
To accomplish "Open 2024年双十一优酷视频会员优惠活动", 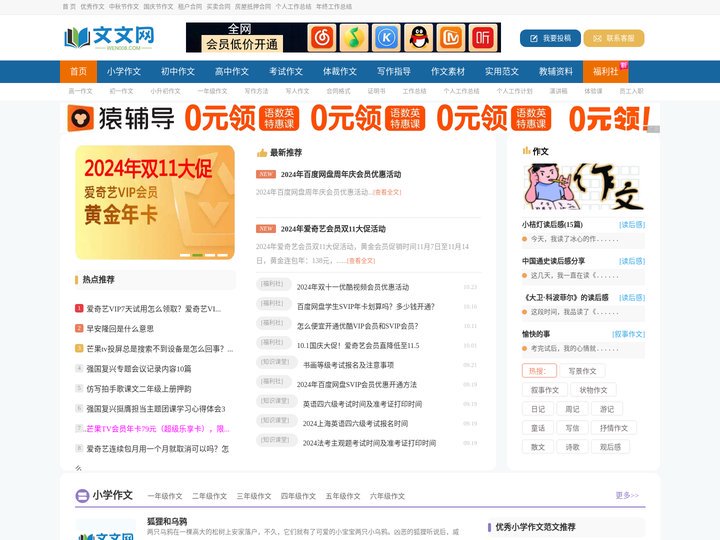I will [x=353, y=287].
